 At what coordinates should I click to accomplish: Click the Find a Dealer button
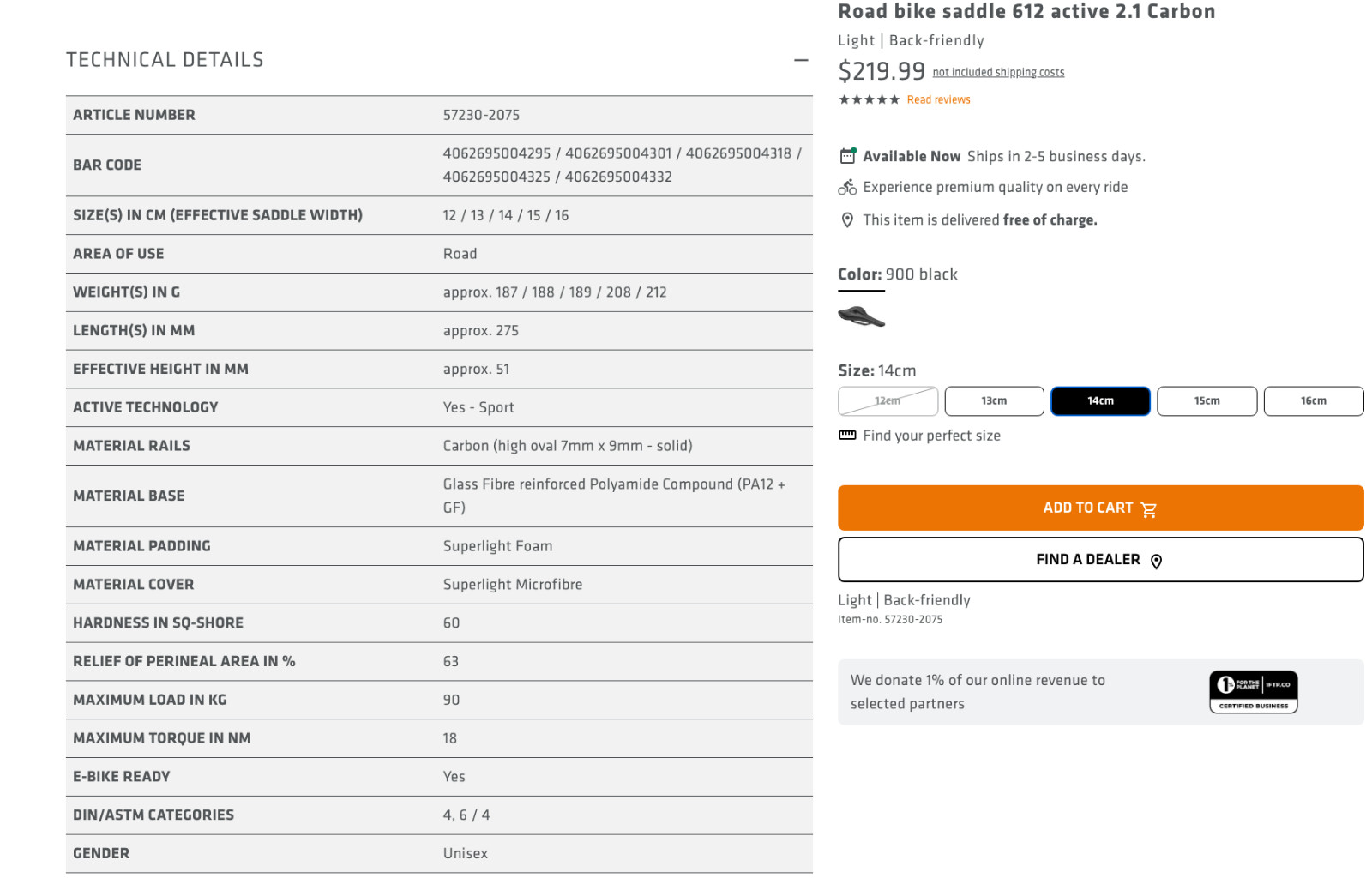(1100, 559)
